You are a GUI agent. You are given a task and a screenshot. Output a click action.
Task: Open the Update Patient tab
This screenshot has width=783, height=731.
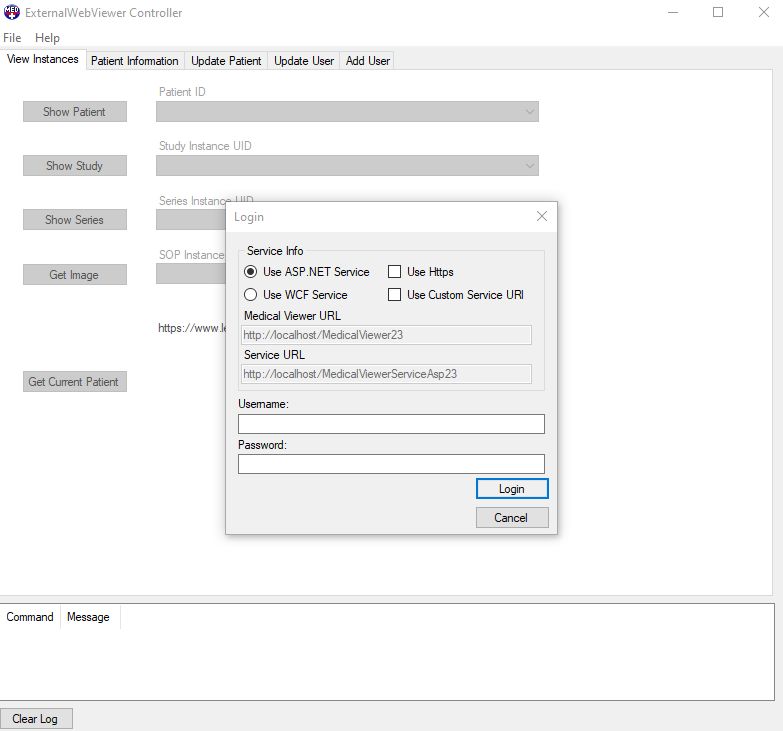[x=226, y=61]
